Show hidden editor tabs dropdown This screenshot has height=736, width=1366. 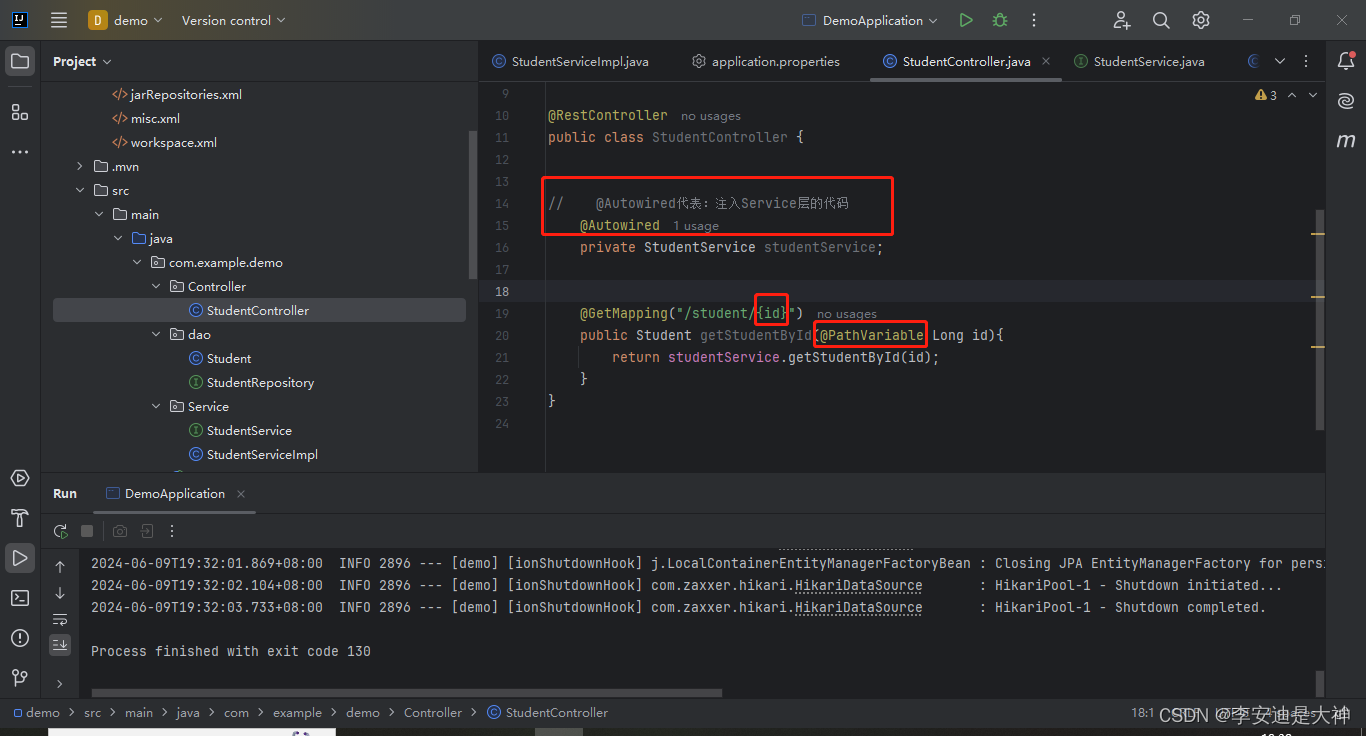point(1279,61)
